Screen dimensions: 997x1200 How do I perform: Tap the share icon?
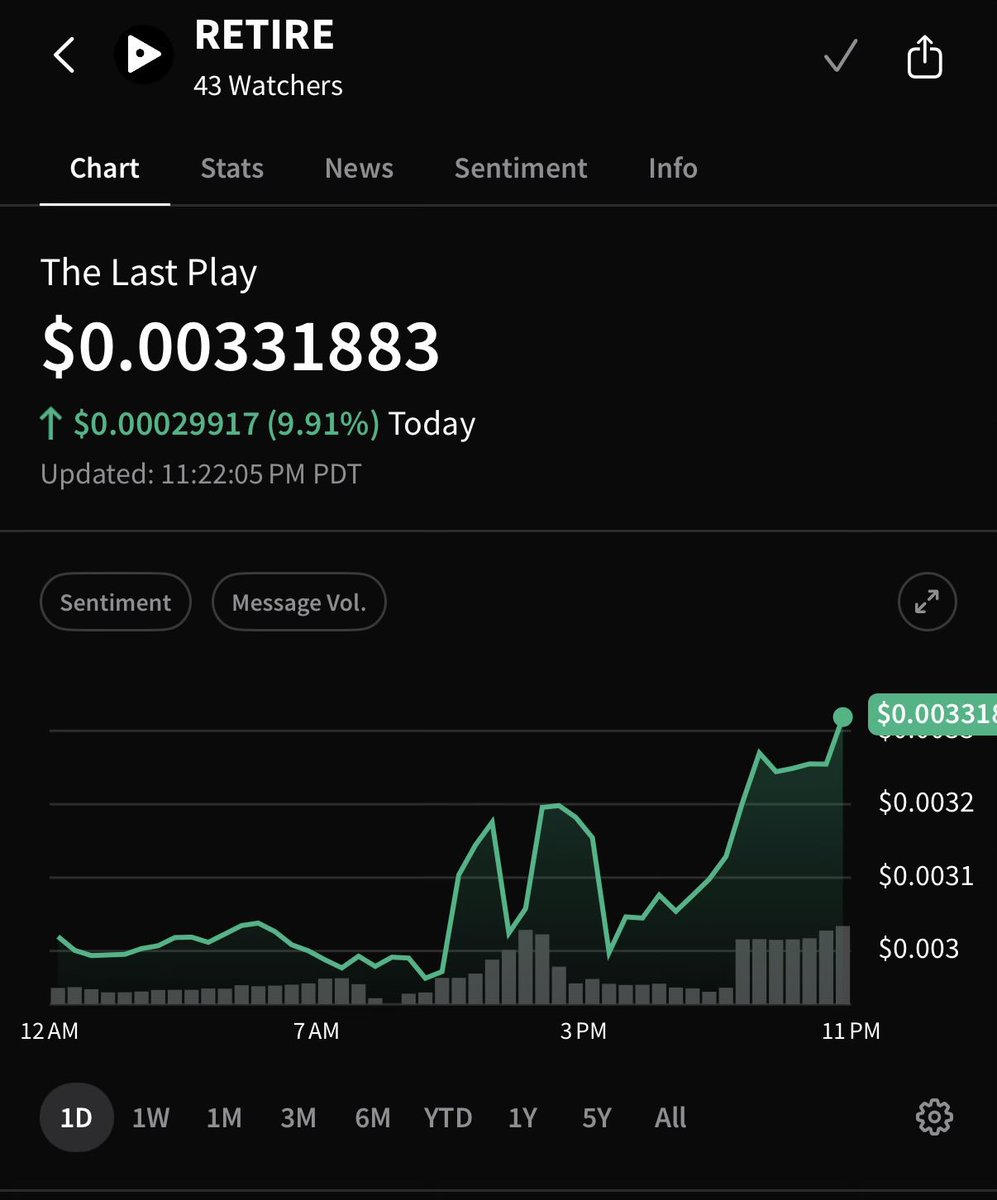(924, 56)
